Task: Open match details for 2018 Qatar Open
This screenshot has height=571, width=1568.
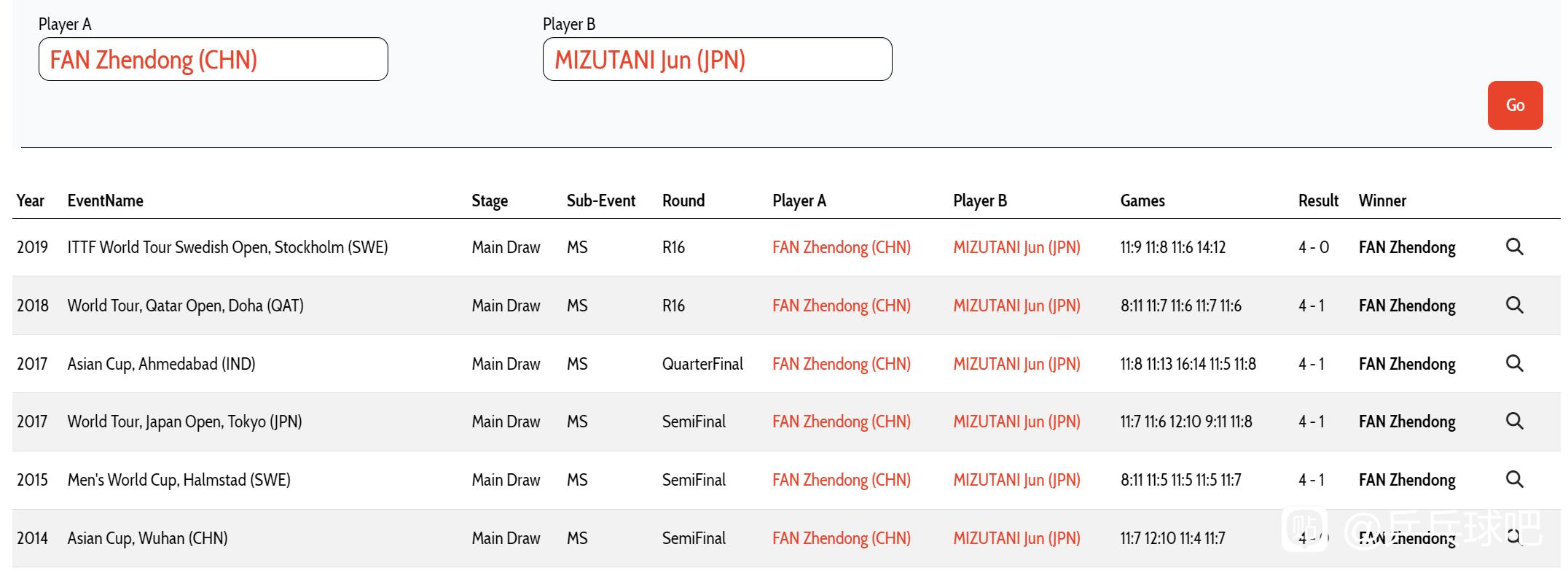Action: 1514,305
